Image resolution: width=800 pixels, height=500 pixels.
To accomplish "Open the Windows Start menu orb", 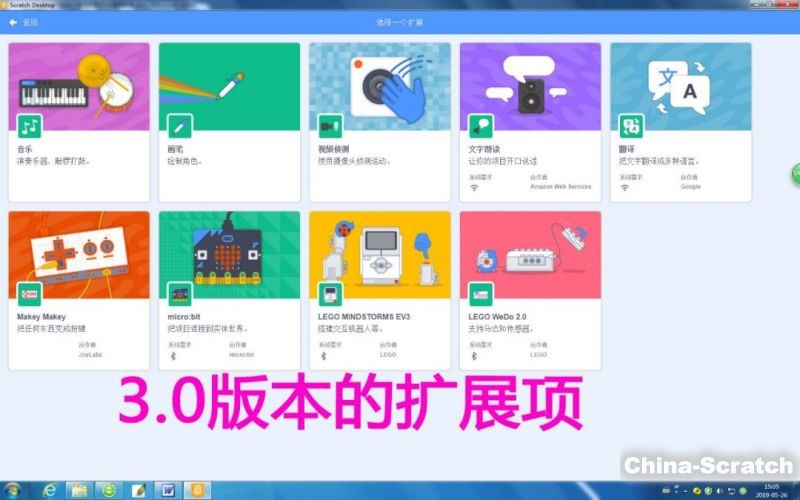I will pyautogui.click(x=13, y=491).
